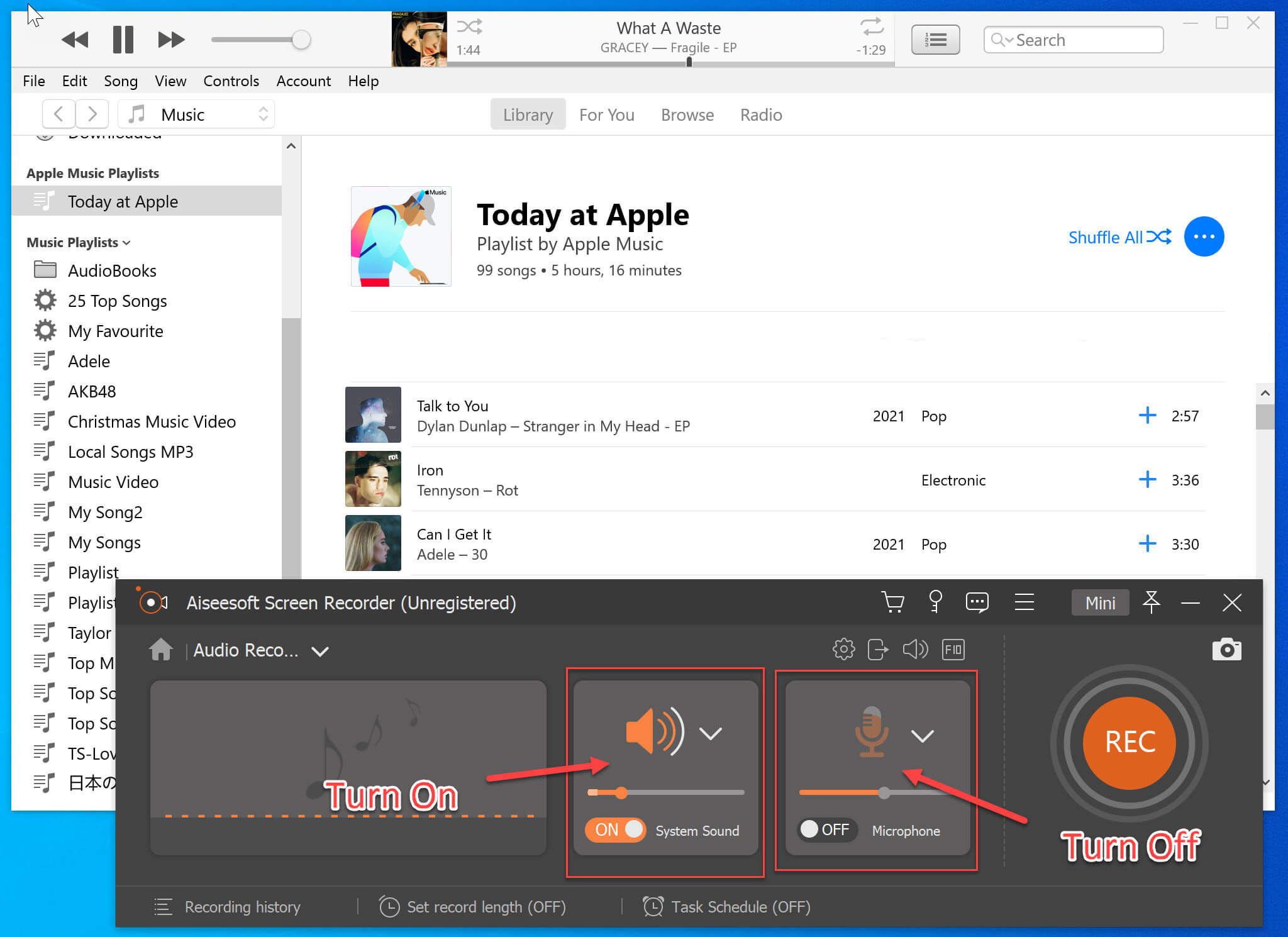Screen dimensions: 1288x937
Task: Take a screenshot with camera icon
Action: (x=1226, y=649)
